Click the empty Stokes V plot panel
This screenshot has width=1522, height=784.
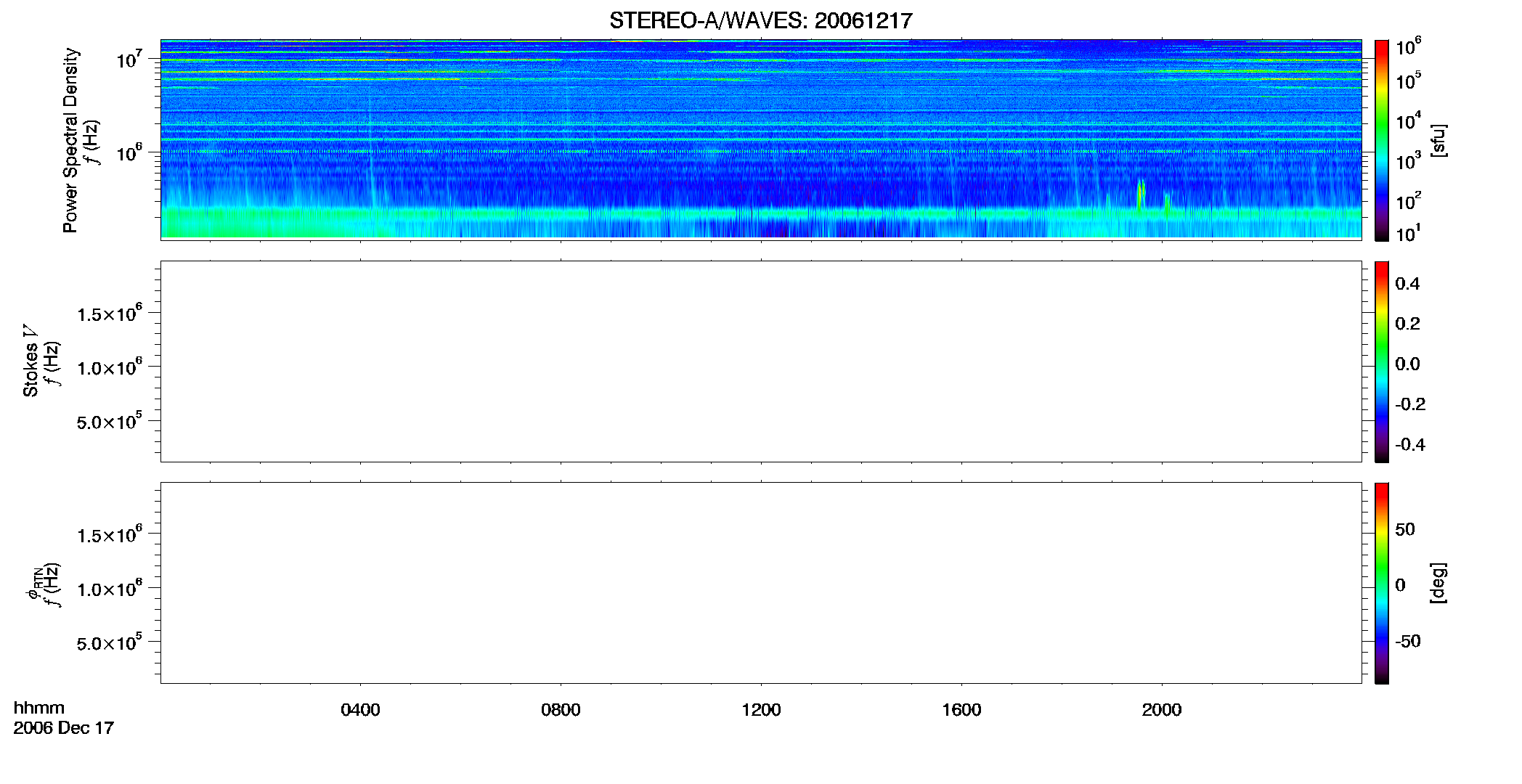(761, 362)
